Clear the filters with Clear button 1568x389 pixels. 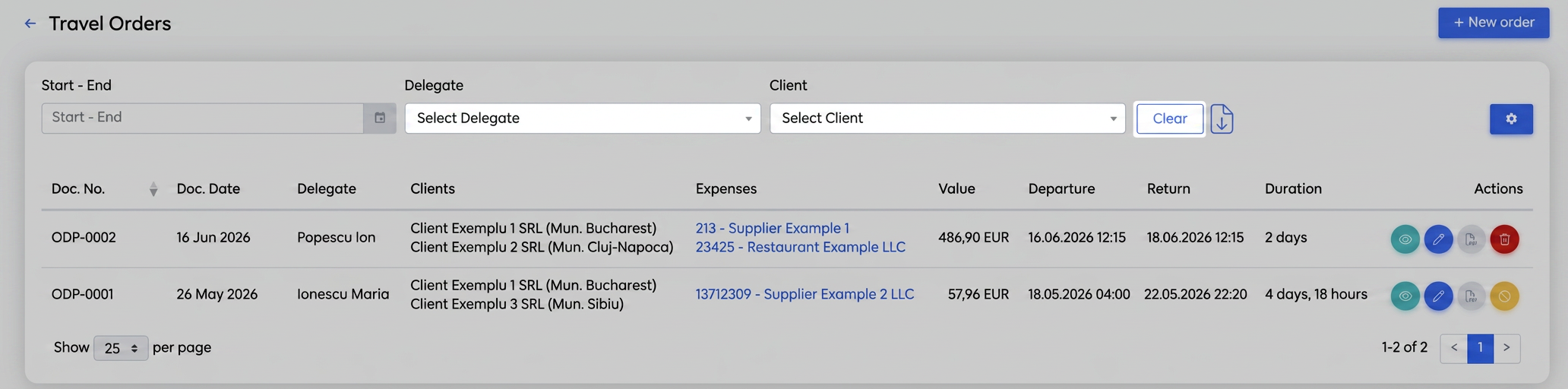coord(1169,119)
